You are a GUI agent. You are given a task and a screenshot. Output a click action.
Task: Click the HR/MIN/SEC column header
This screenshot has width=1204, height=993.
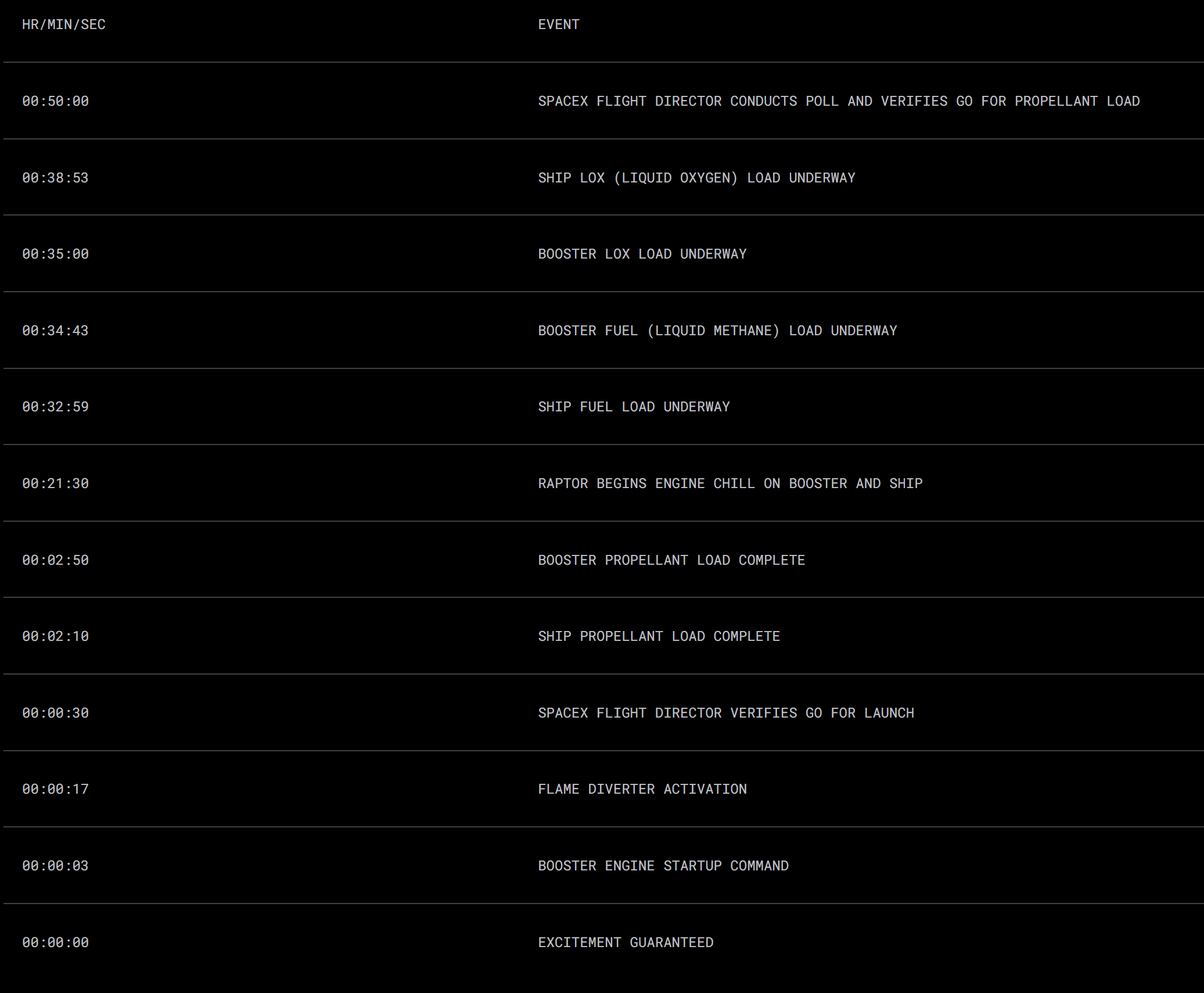64,24
